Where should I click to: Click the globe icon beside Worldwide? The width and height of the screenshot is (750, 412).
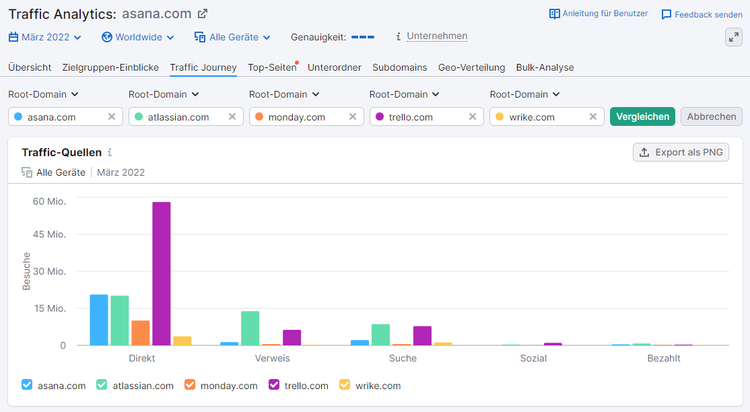[107, 37]
